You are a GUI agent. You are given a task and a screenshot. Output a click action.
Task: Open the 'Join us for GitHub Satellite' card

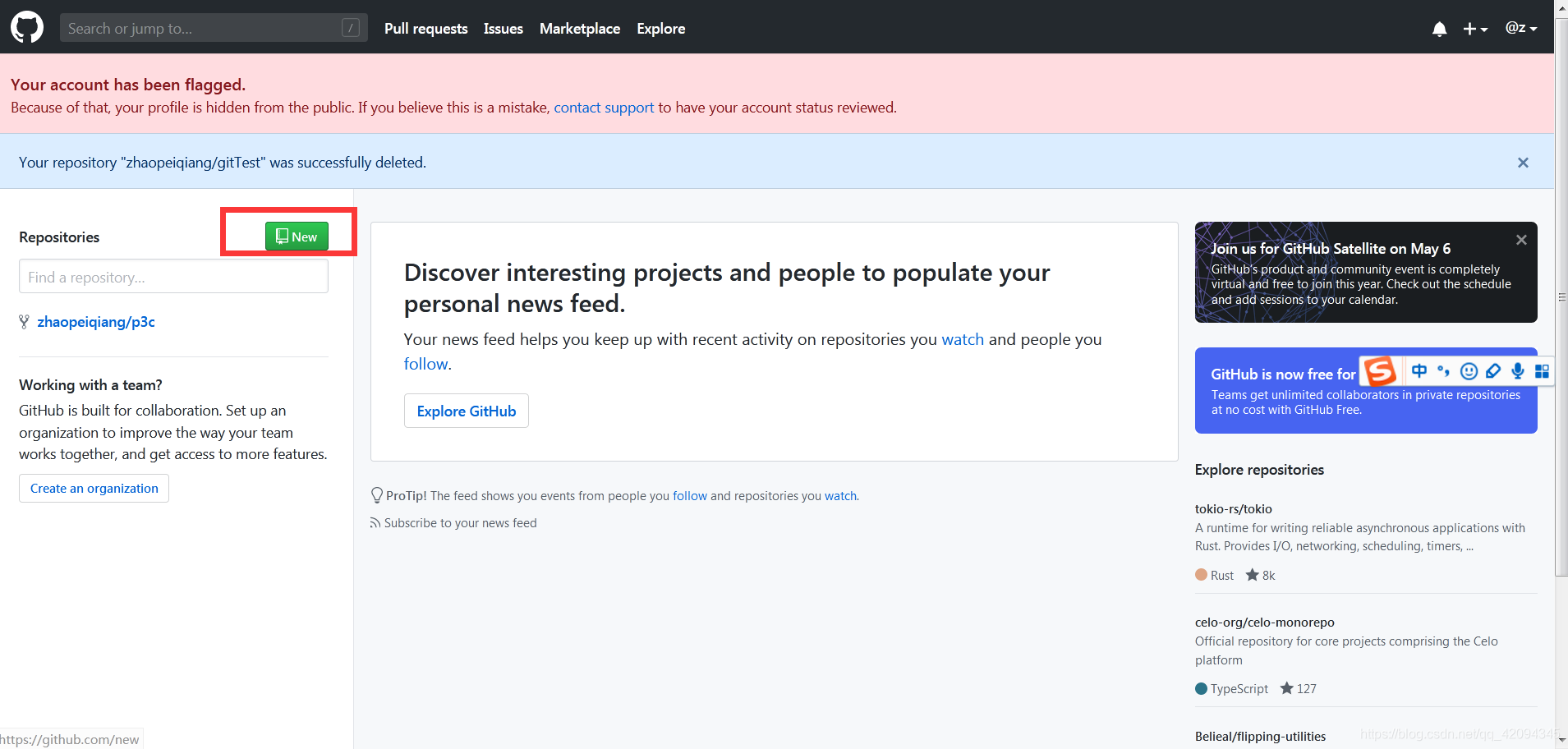pos(1365,273)
